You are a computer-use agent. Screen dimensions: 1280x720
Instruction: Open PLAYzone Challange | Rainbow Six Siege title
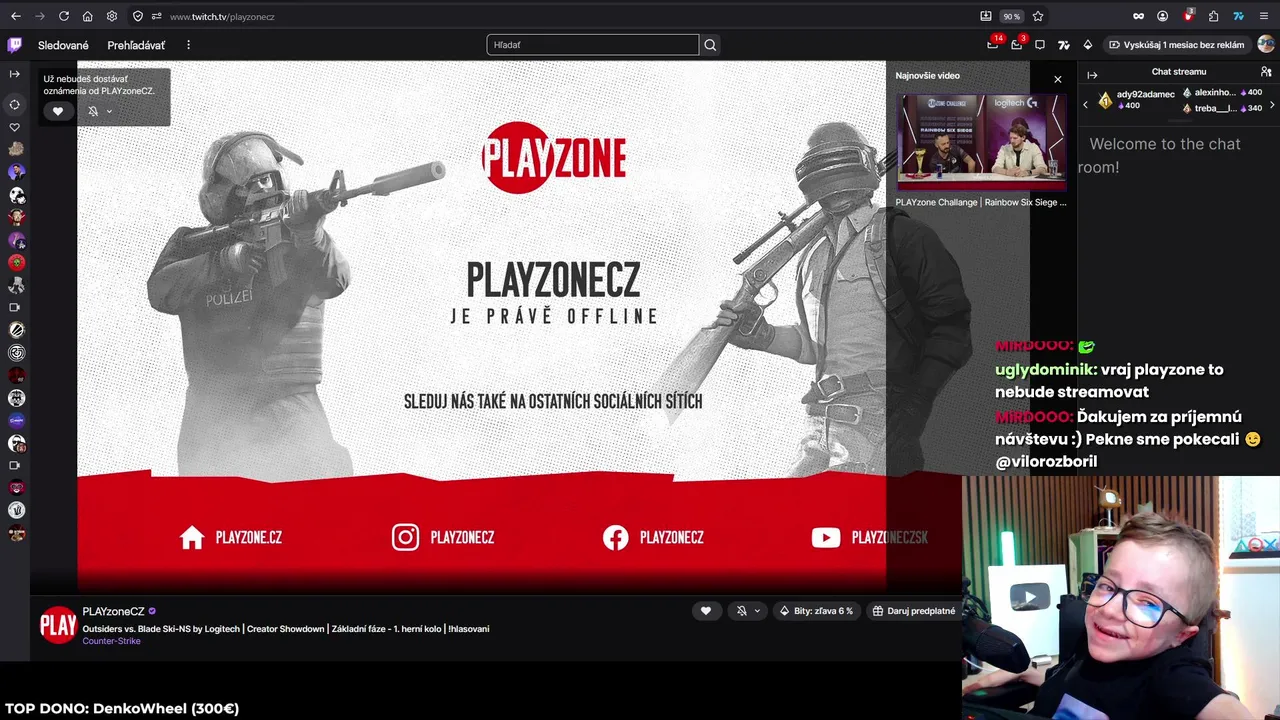(981, 202)
